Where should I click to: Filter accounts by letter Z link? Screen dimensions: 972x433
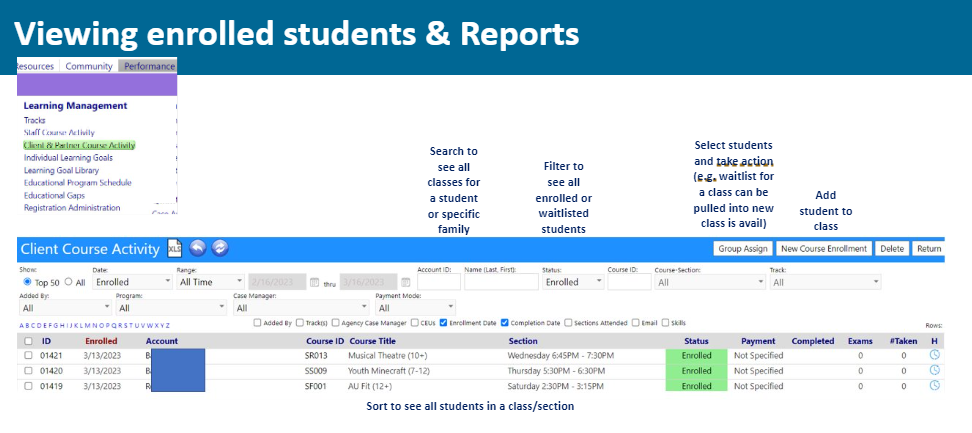[167, 325]
